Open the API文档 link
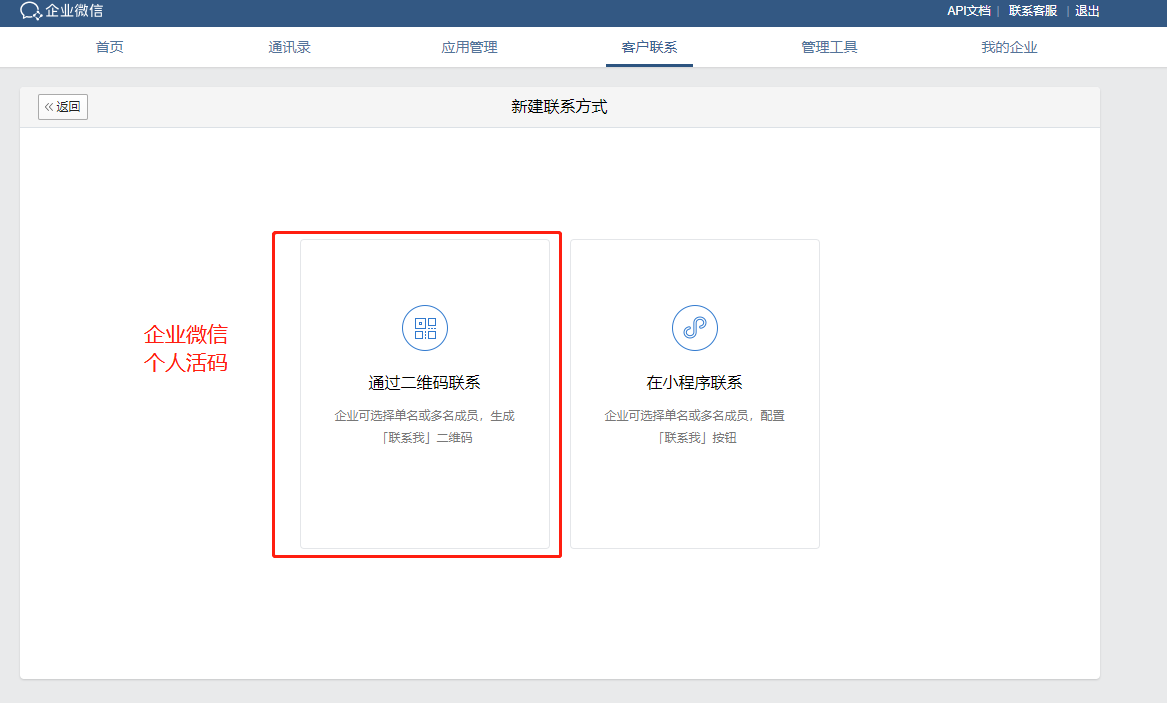The height and width of the screenshot is (703, 1167). [x=968, y=10]
